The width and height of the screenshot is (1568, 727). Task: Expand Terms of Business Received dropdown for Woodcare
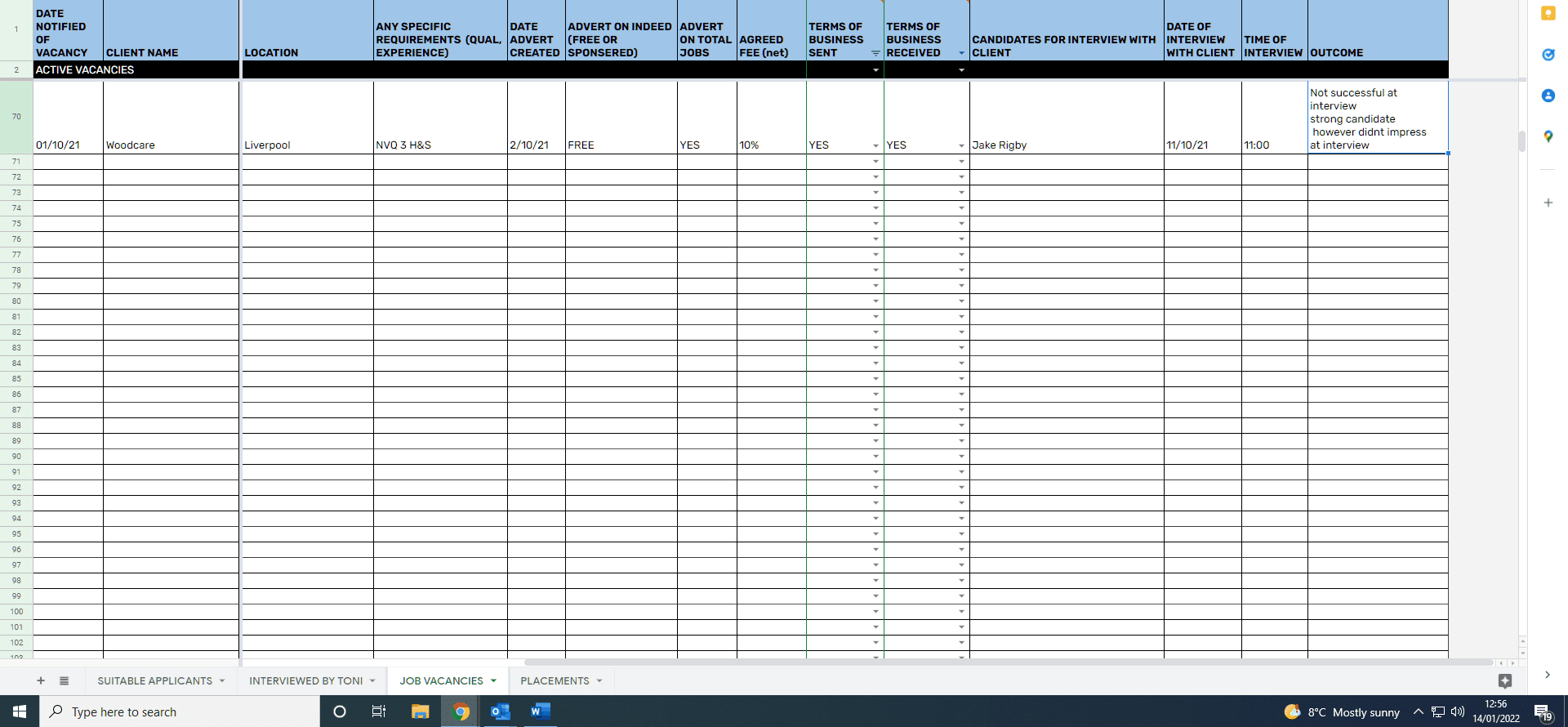[961, 146]
